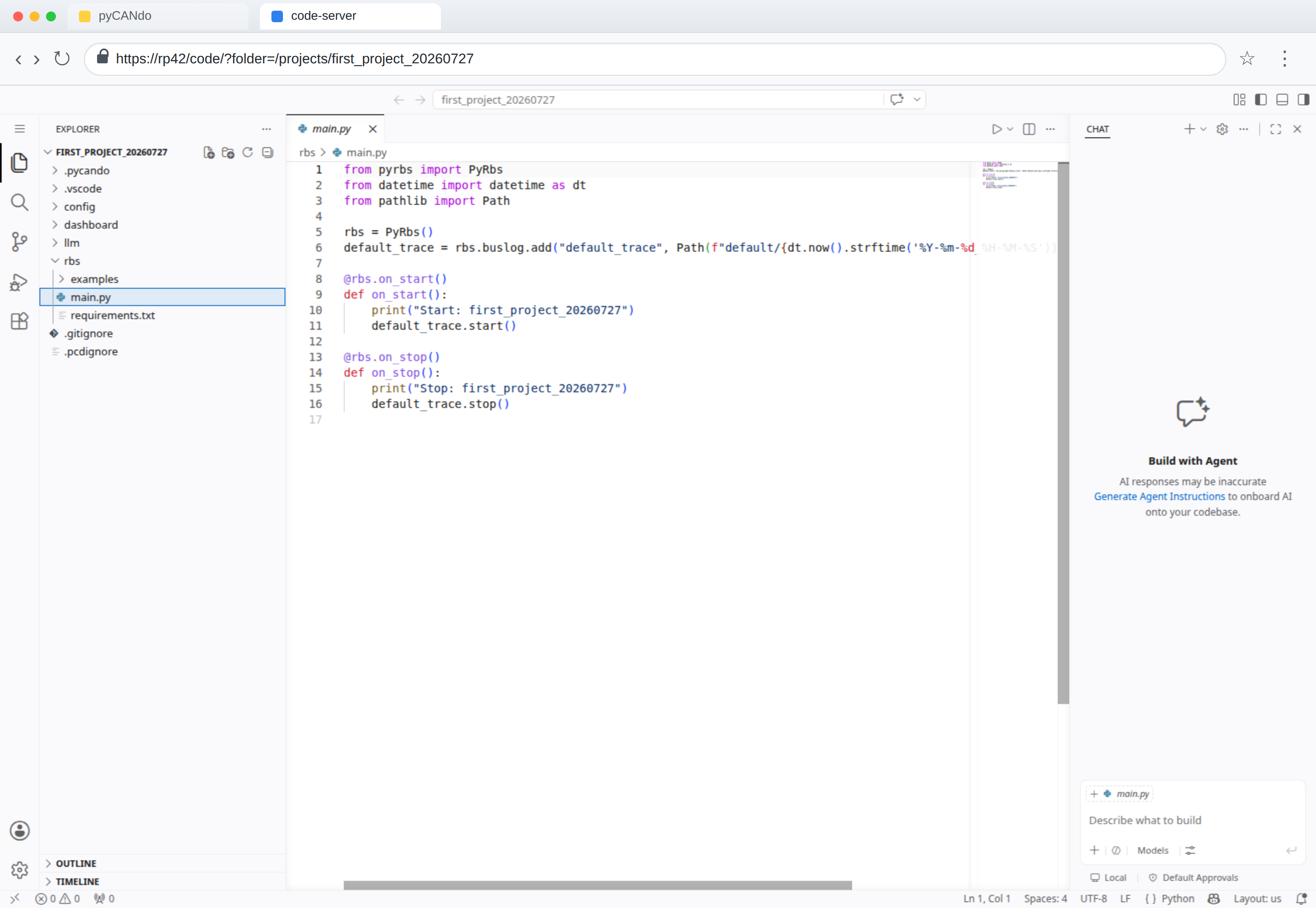
Task: Run the Python file
Action: click(996, 129)
